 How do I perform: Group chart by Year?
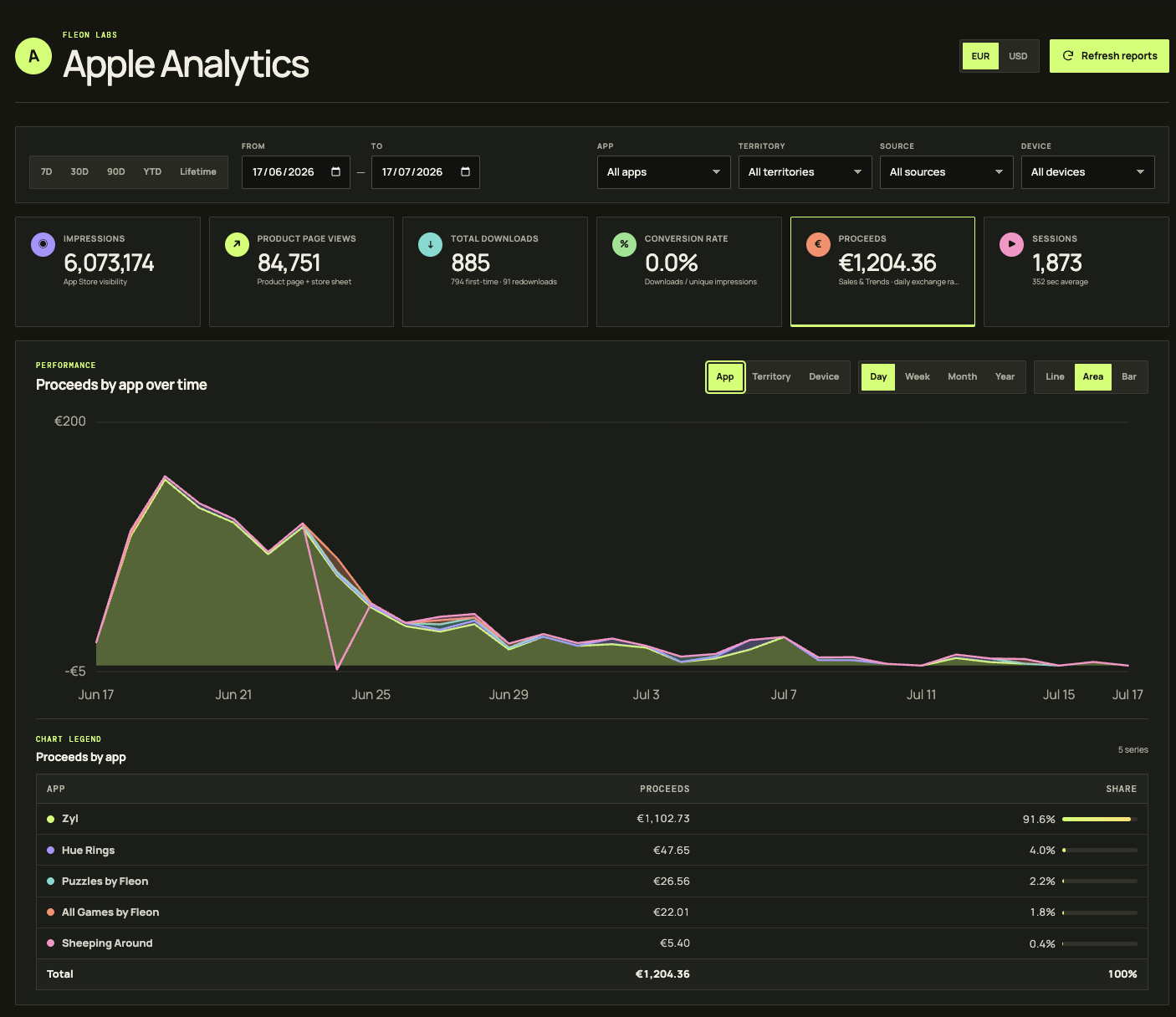(1005, 376)
